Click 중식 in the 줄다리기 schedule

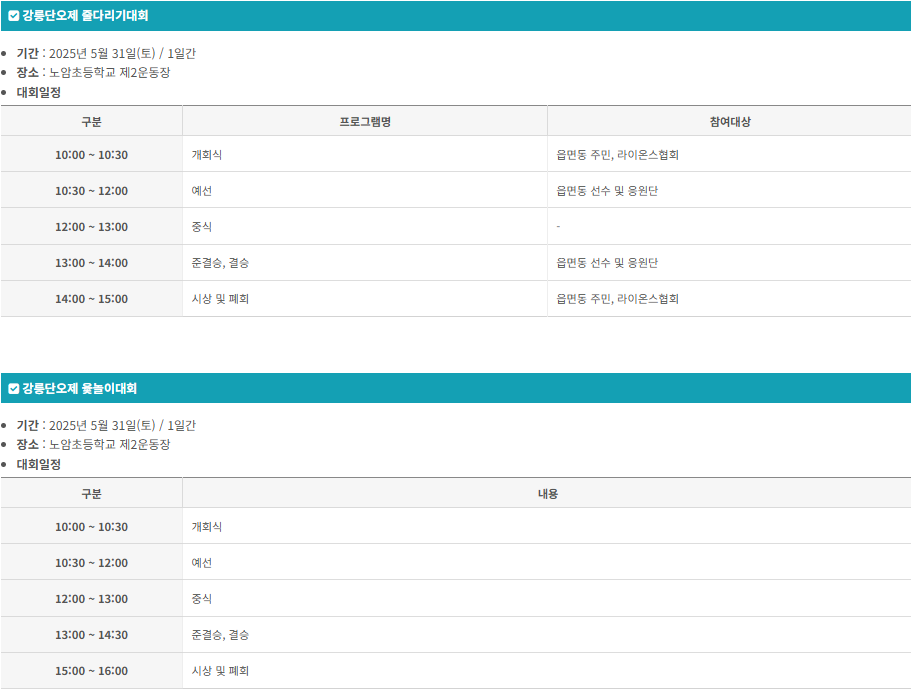[x=202, y=227]
